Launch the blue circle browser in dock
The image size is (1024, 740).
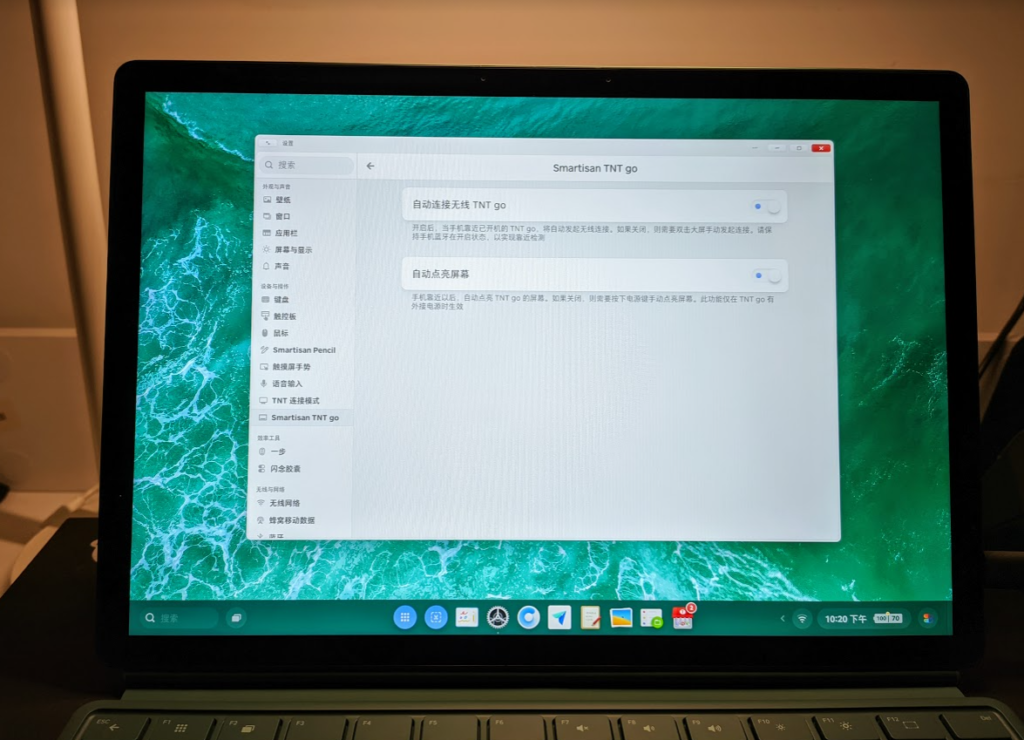[x=528, y=617]
